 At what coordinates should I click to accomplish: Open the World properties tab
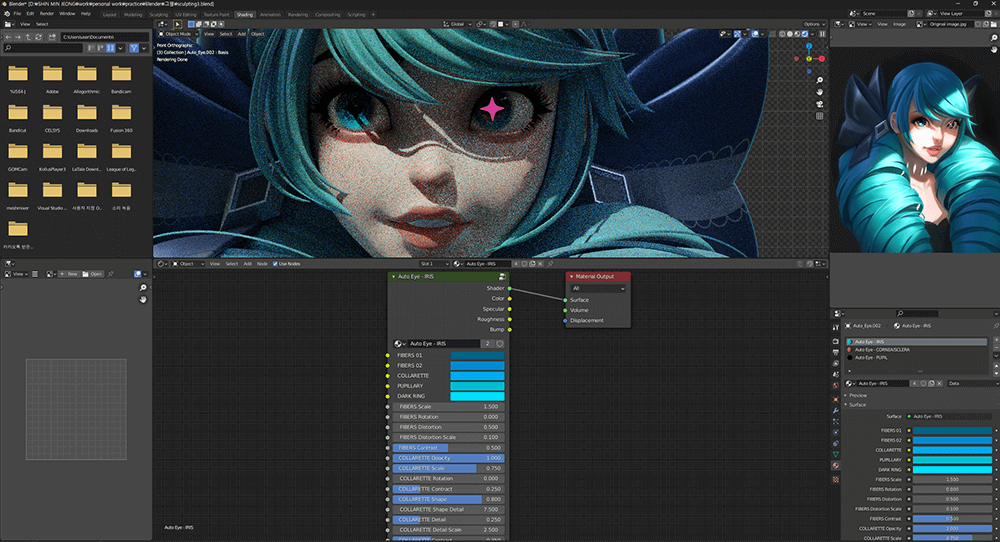tap(835, 385)
